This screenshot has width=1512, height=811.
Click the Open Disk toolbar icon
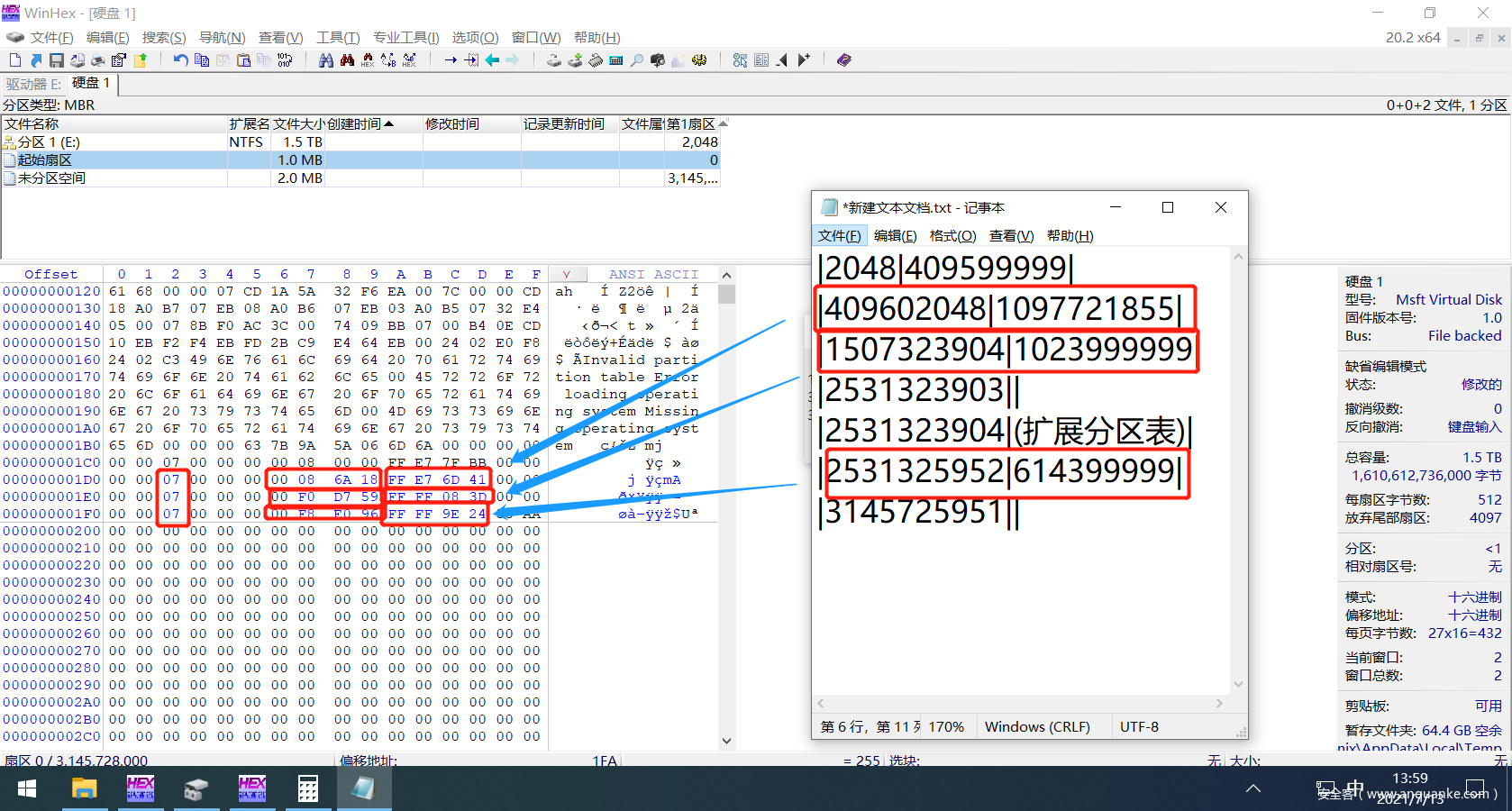coord(553,60)
